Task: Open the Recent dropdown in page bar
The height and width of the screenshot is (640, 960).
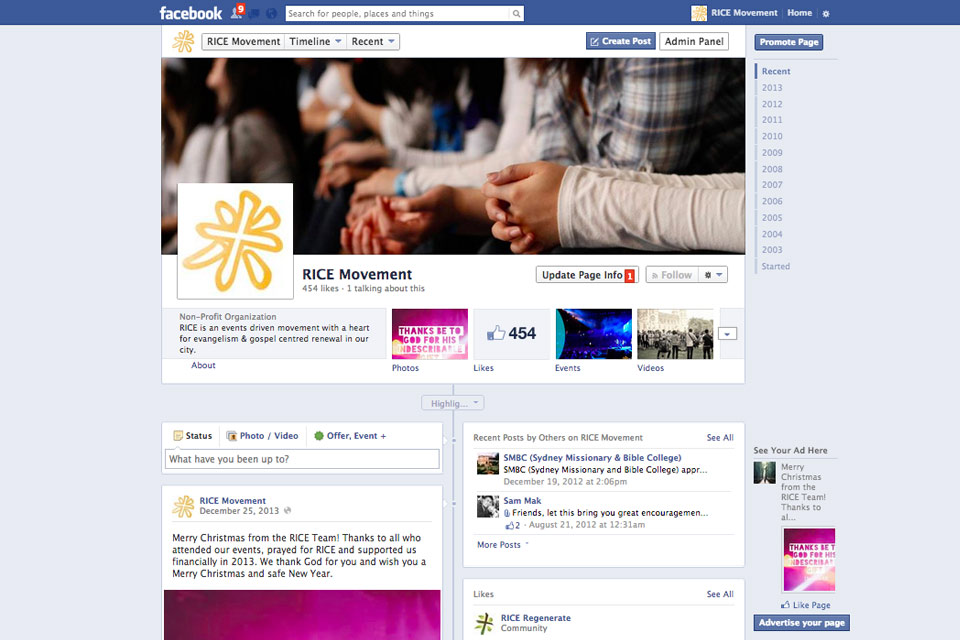Action: click(x=373, y=42)
